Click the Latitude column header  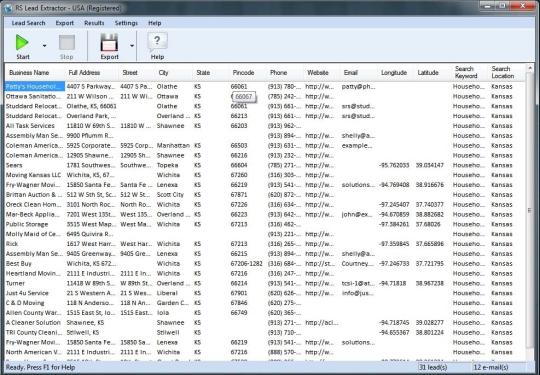tap(432, 73)
